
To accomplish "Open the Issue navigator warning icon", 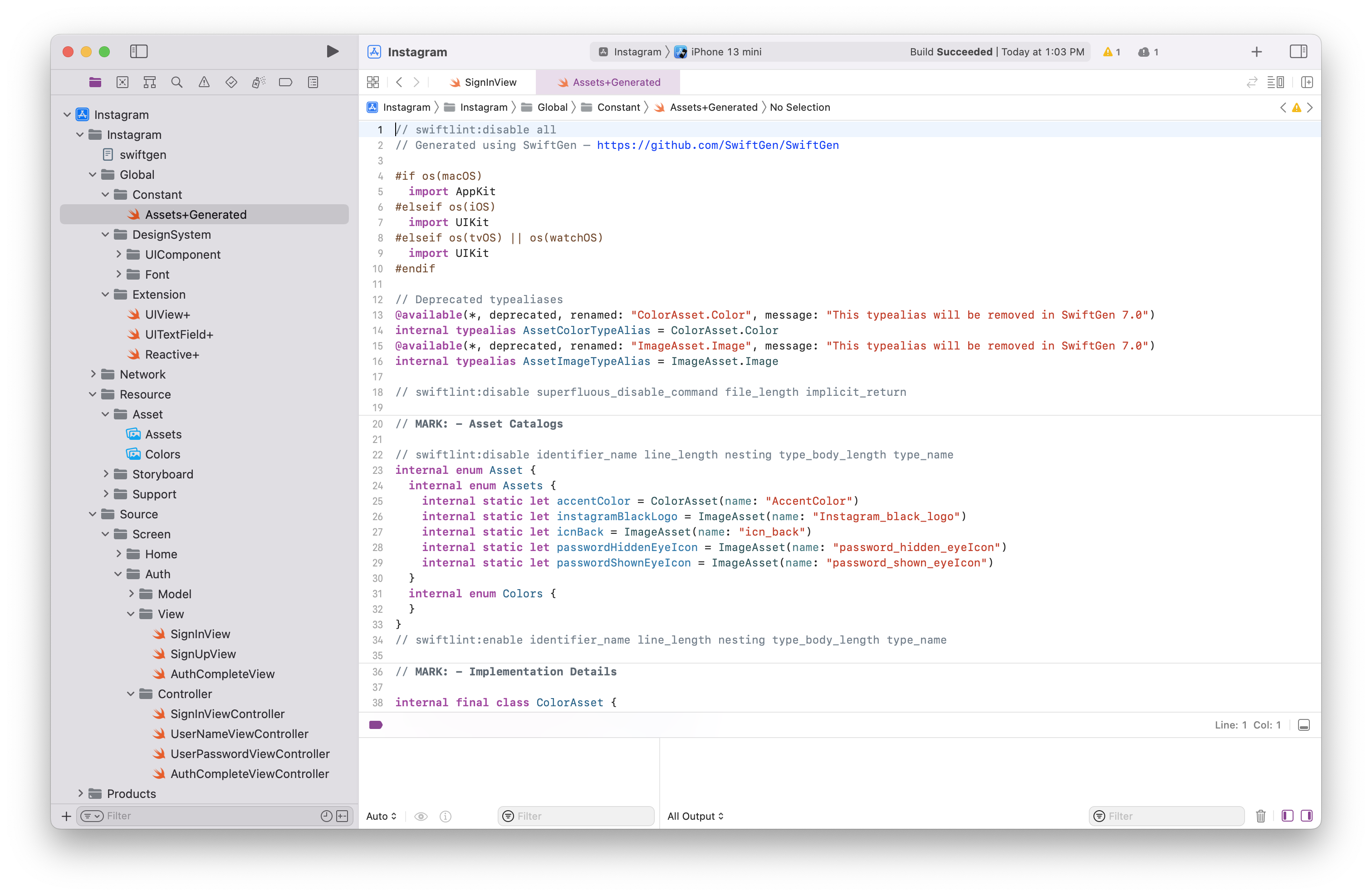I will point(204,83).
